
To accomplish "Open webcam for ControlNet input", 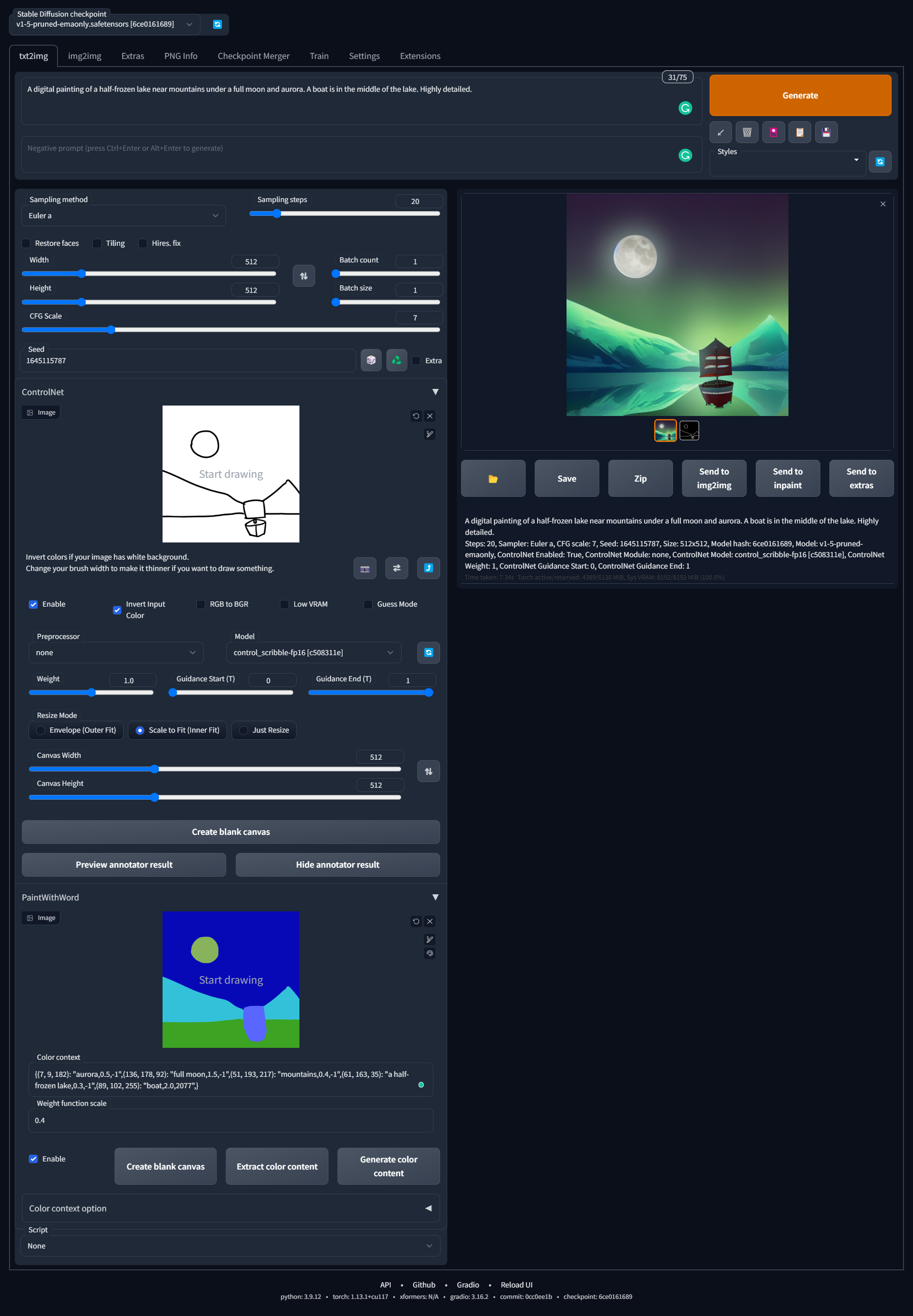I will coord(365,568).
